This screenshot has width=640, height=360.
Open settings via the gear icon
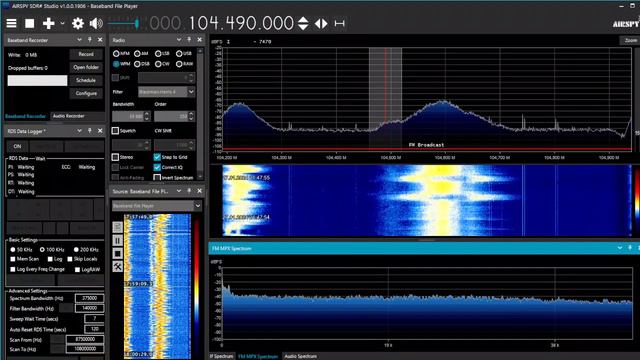(78, 23)
